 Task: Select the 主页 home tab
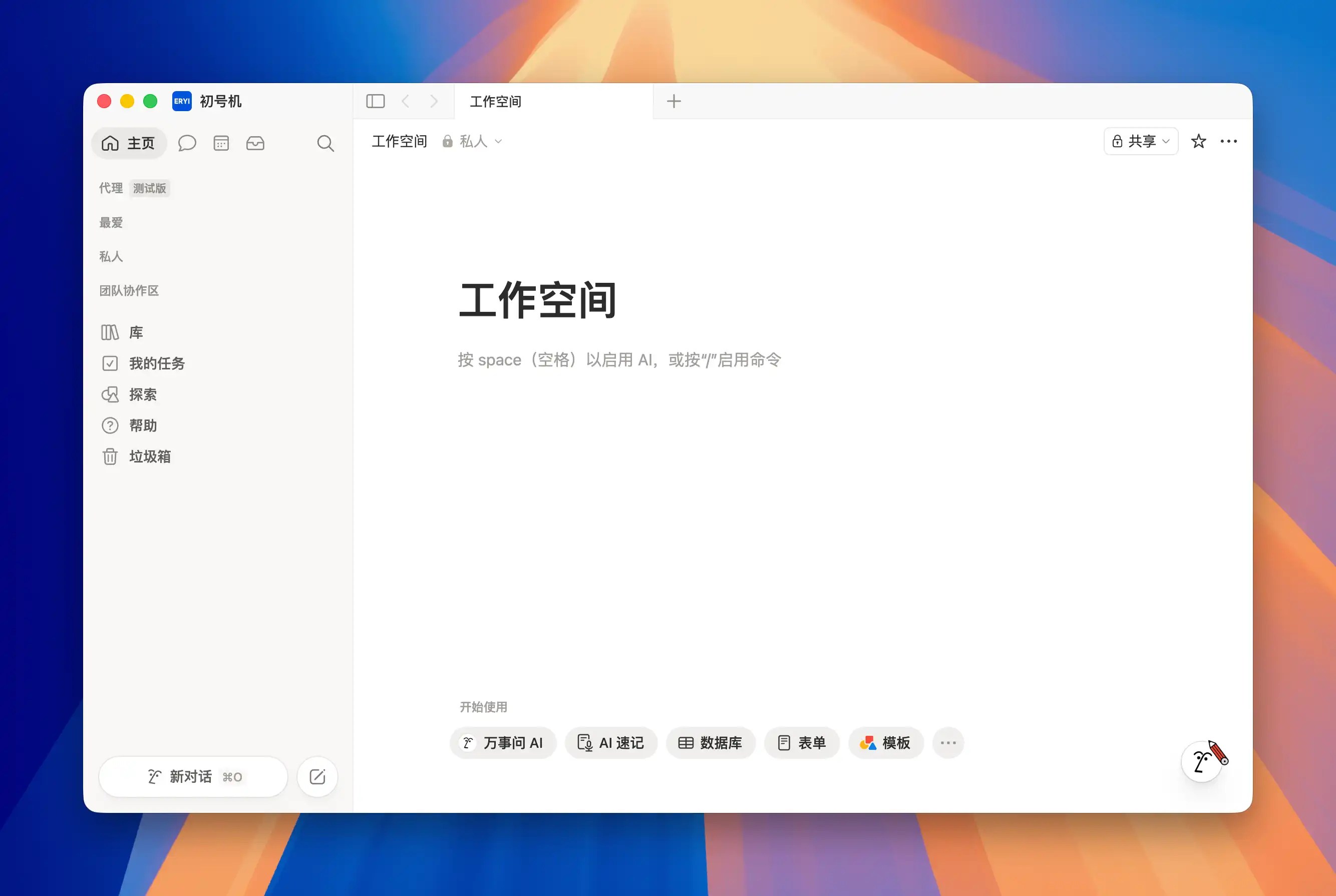[129, 143]
